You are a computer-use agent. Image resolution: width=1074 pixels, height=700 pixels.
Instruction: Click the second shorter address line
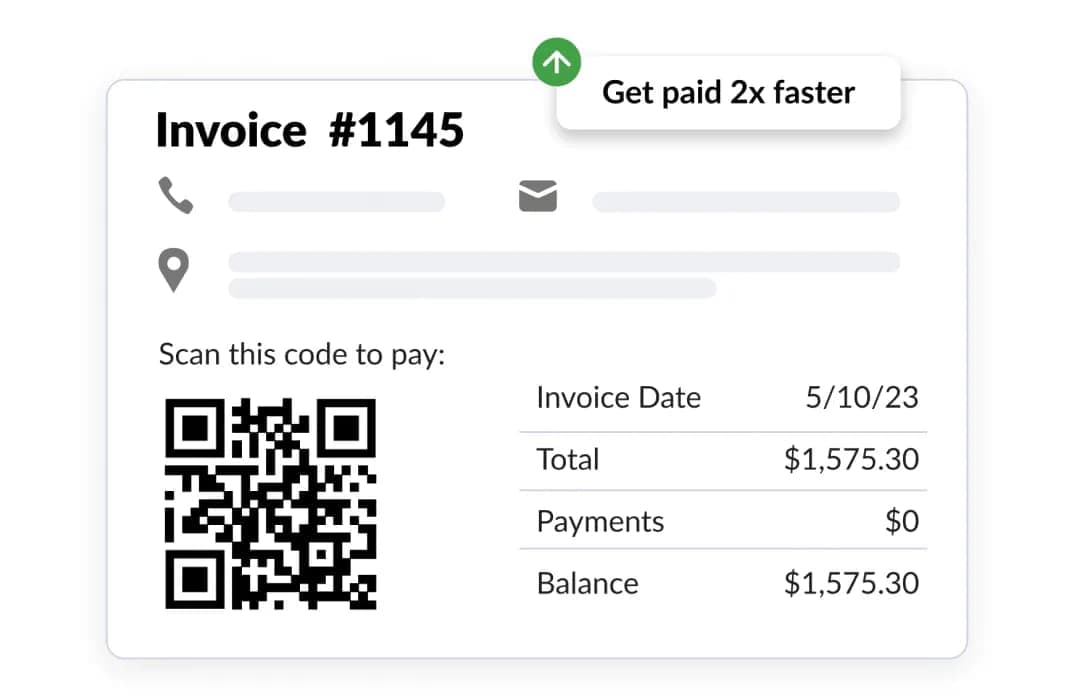coord(472,289)
